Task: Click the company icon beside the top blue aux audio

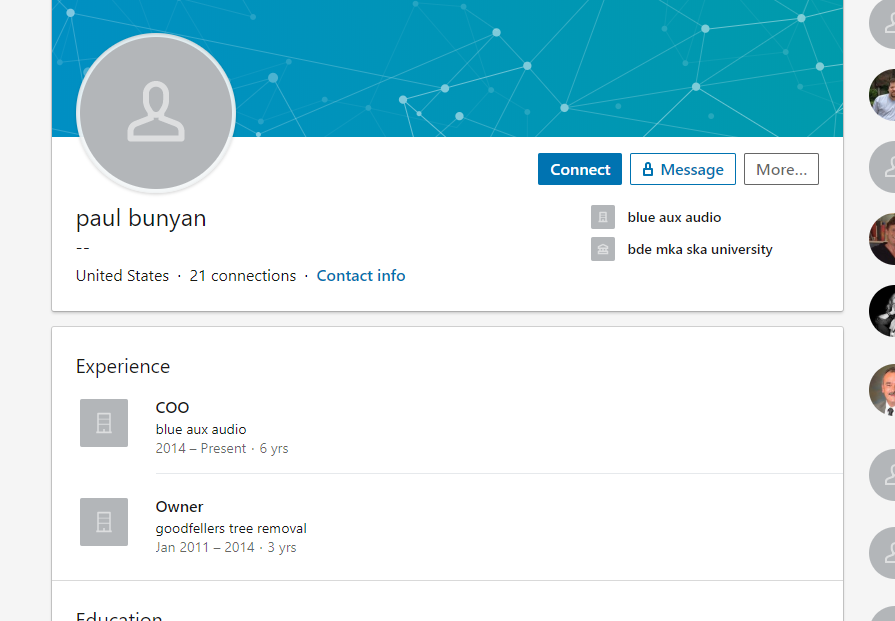Action: (x=603, y=217)
